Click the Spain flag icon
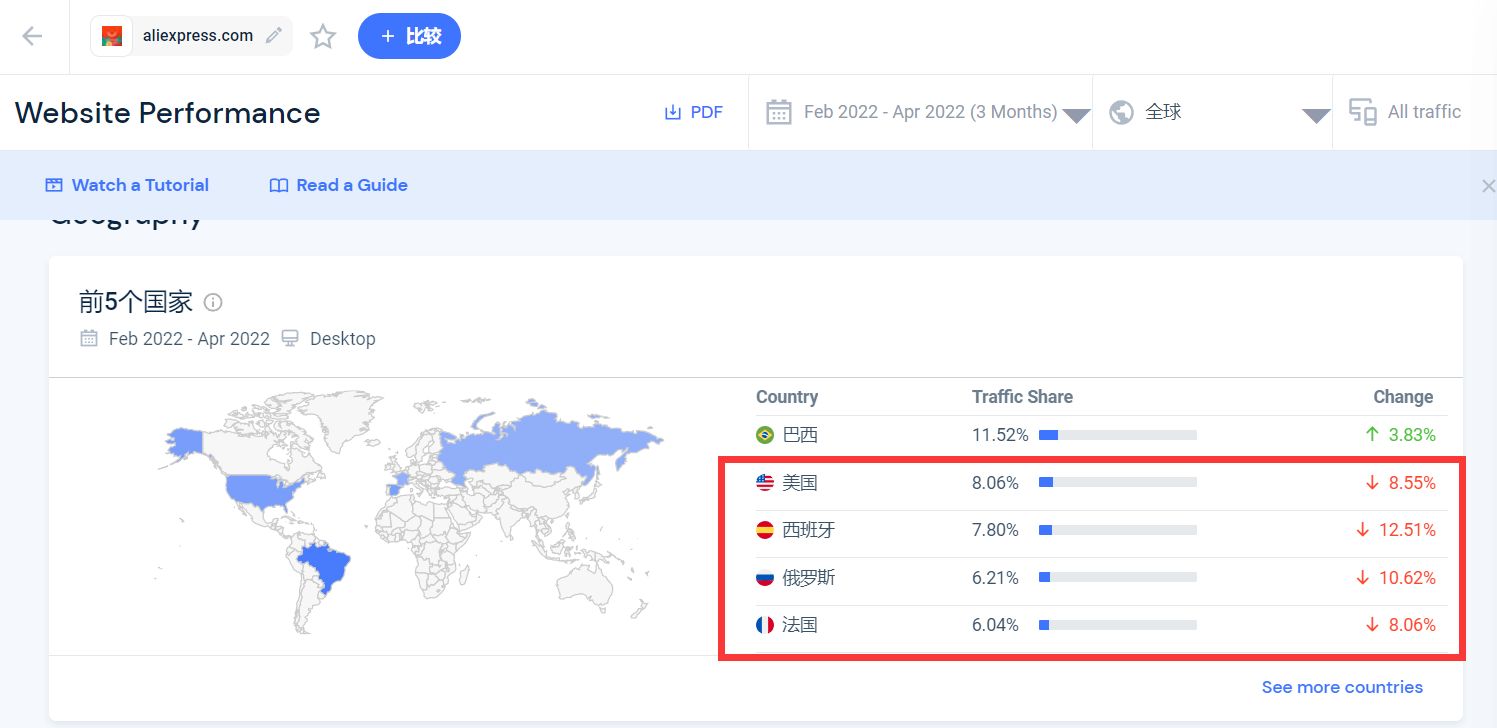 765,530
